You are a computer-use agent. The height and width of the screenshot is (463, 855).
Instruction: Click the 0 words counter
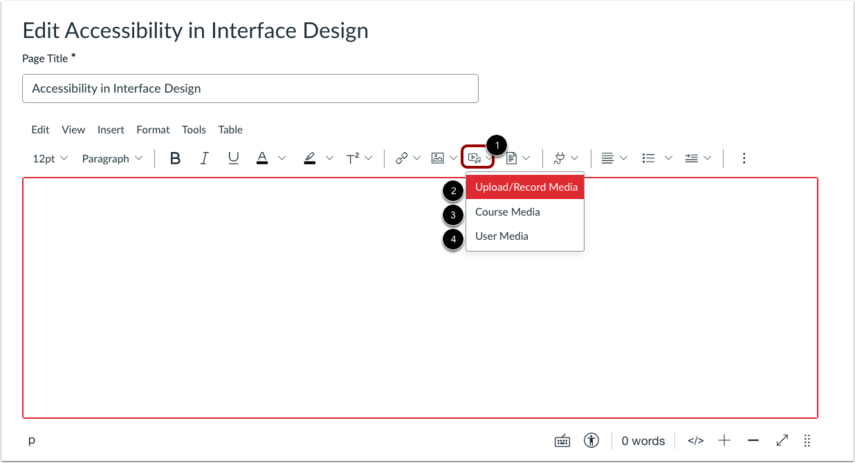click(643, 441)
